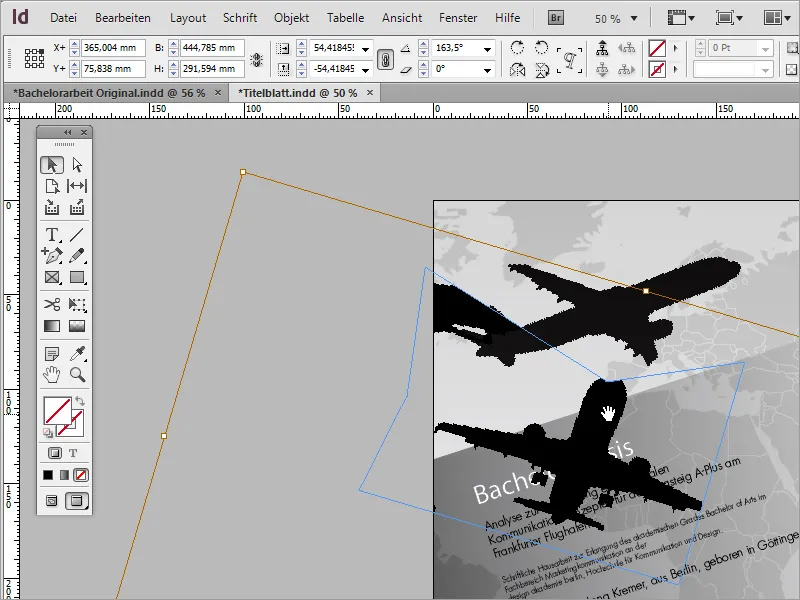Toggle constrain proportions for width and height
Viewport: 800px width, 600px height.
pos(257,60)
